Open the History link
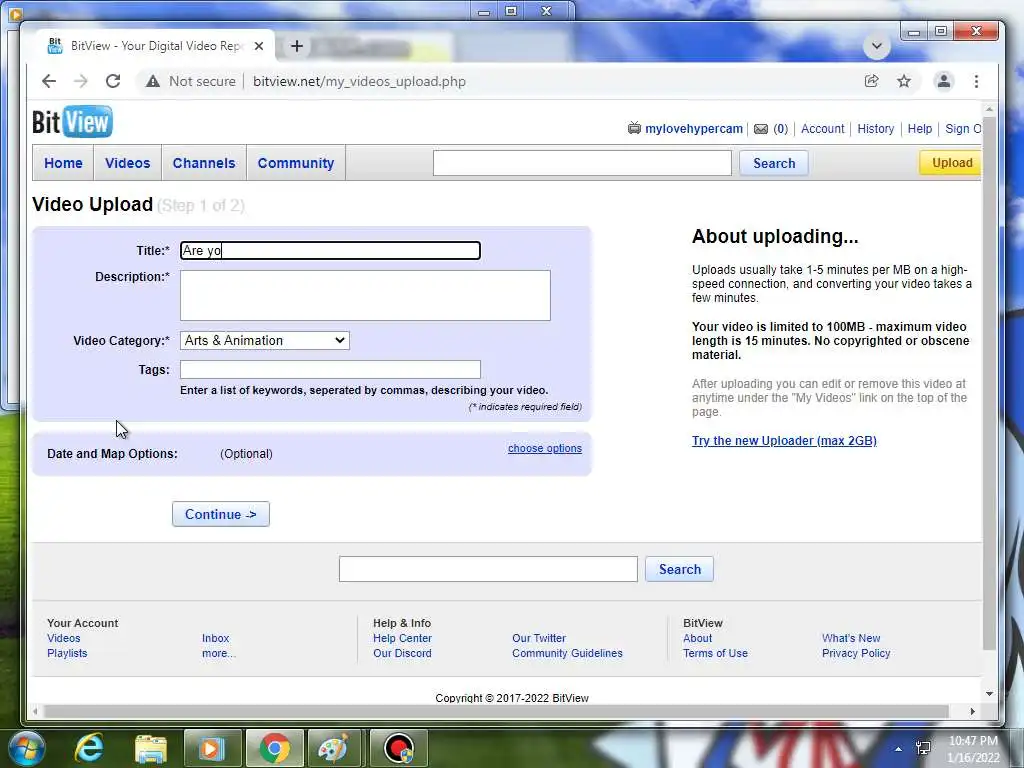 point(875,129)
